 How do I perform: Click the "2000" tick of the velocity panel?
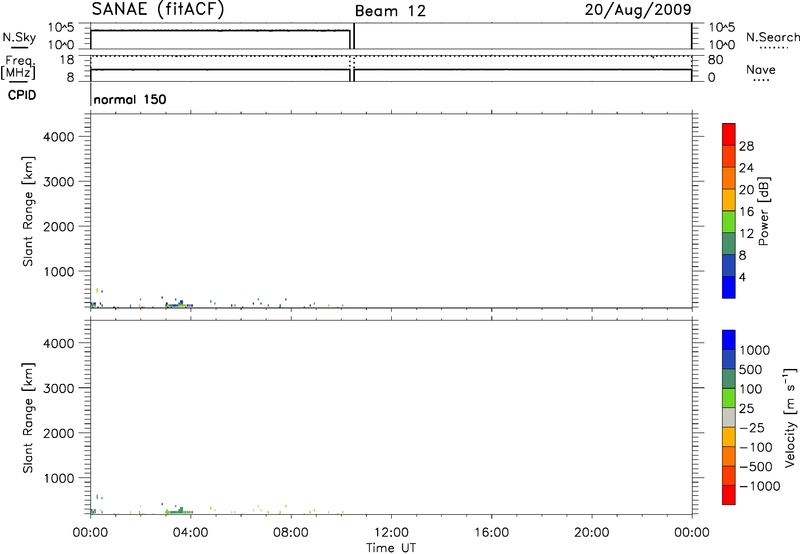59,433
